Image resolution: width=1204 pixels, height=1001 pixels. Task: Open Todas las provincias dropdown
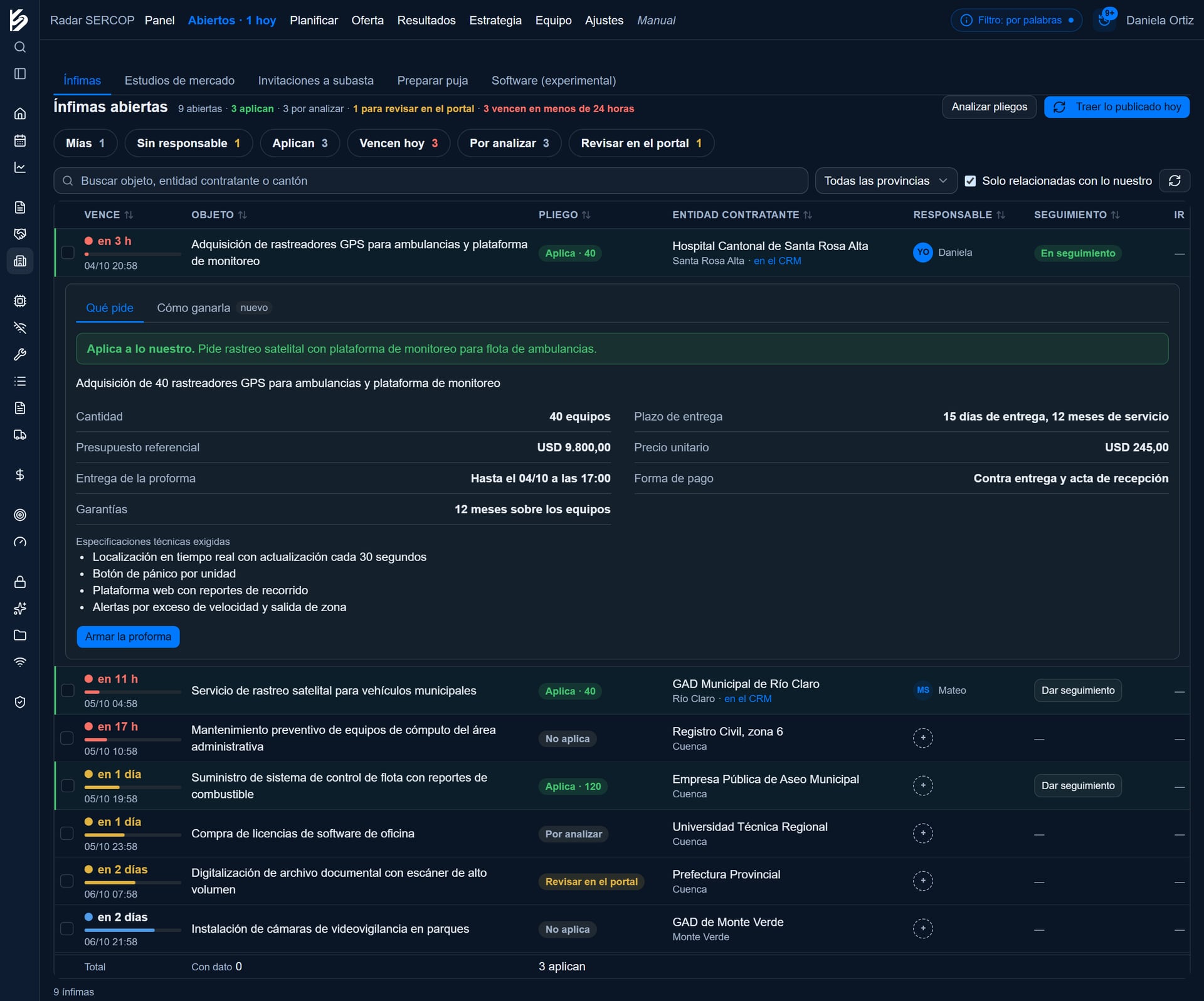point(885,181)
